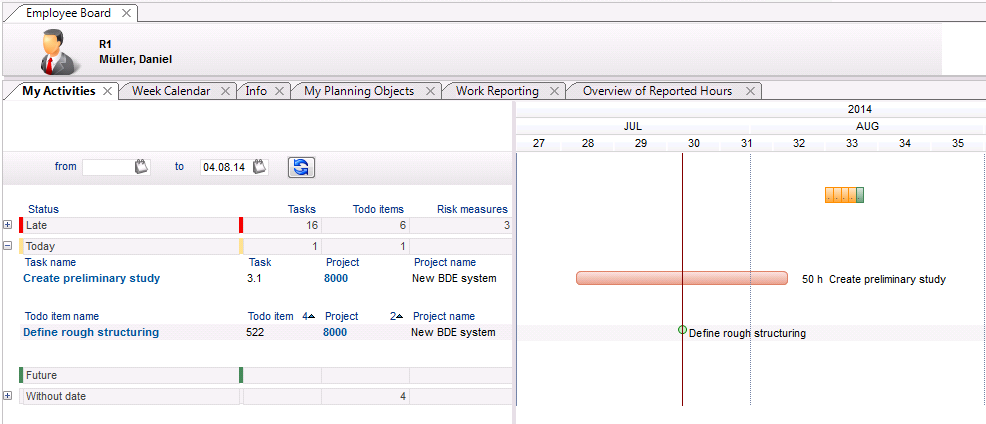Switch to the Info tab
Image resolution: width=986 pixels, height=424 pixels.
[x=256, y=91]
